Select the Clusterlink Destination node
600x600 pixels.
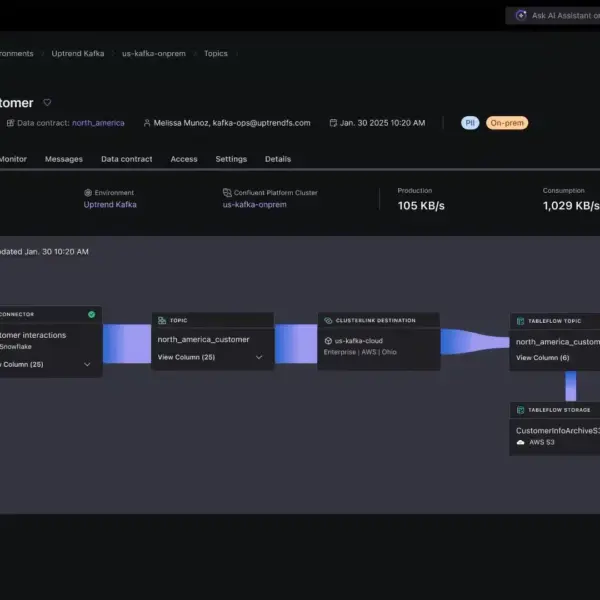(x=379, y=341)
